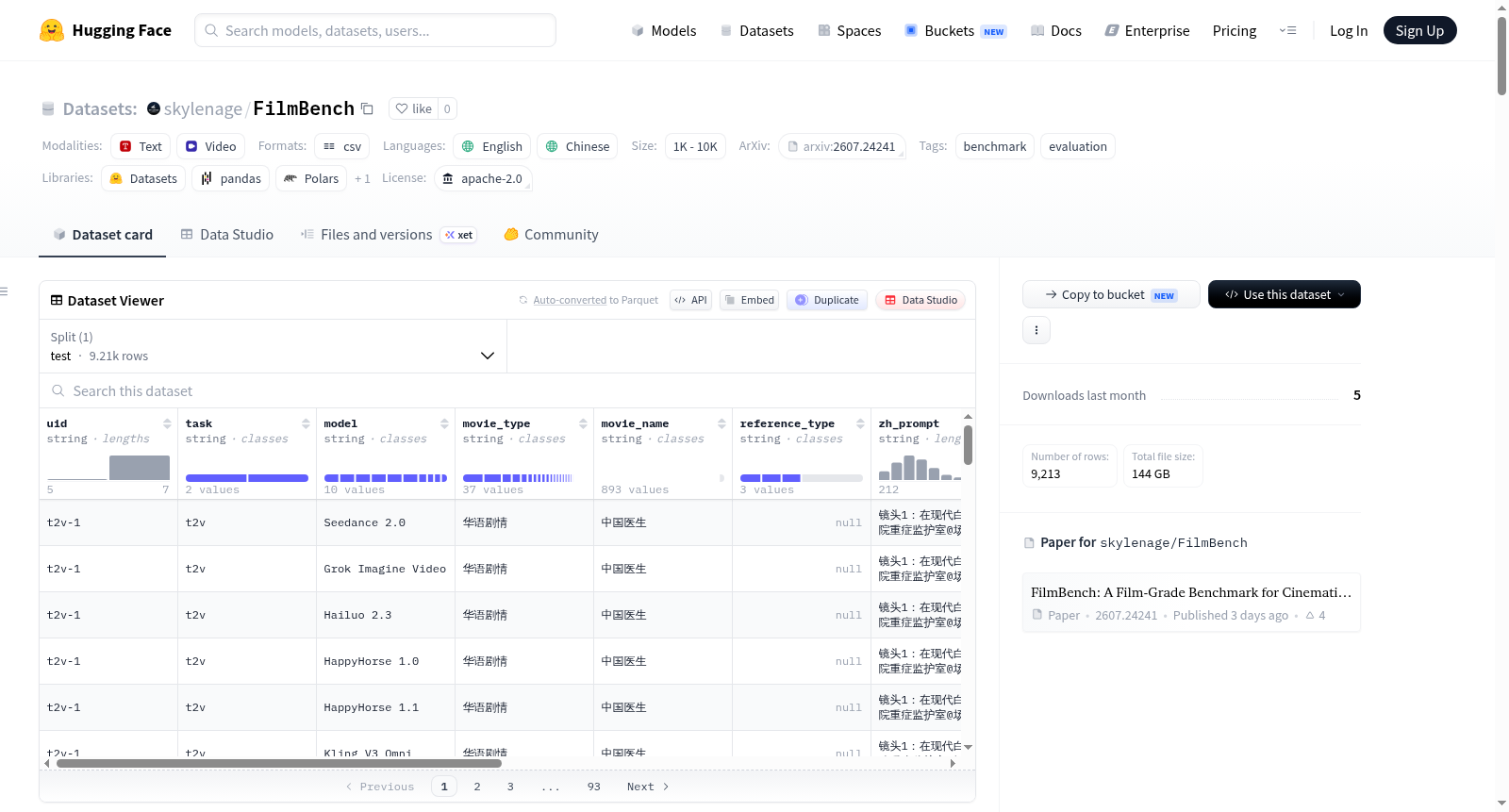The width and height of the screenshot is (1509, 812).
Task: Sort the task column using its sort arrows
Action: (x=306, y=423)
